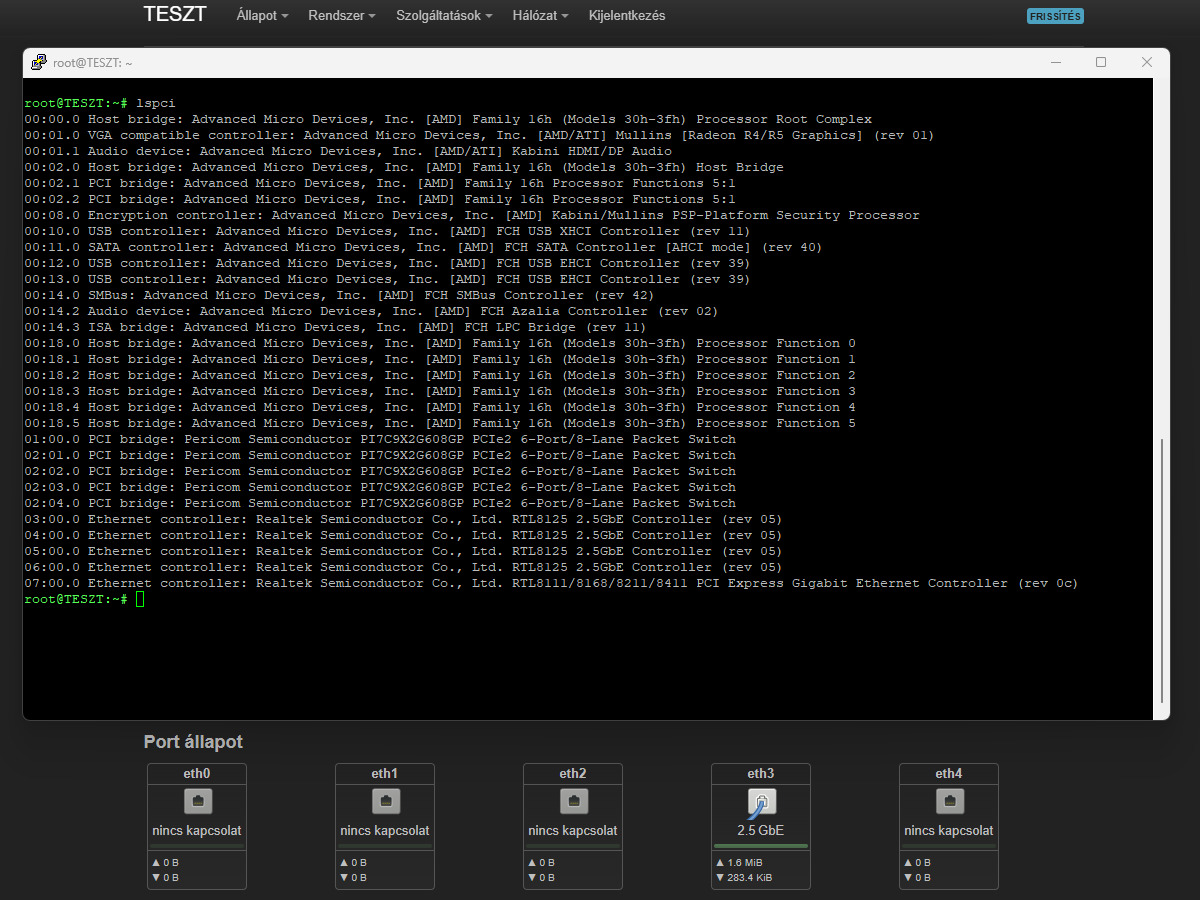Click the eth0 card header label
The width and height of the screenshot is (1200, 900).
pos(197,774)
